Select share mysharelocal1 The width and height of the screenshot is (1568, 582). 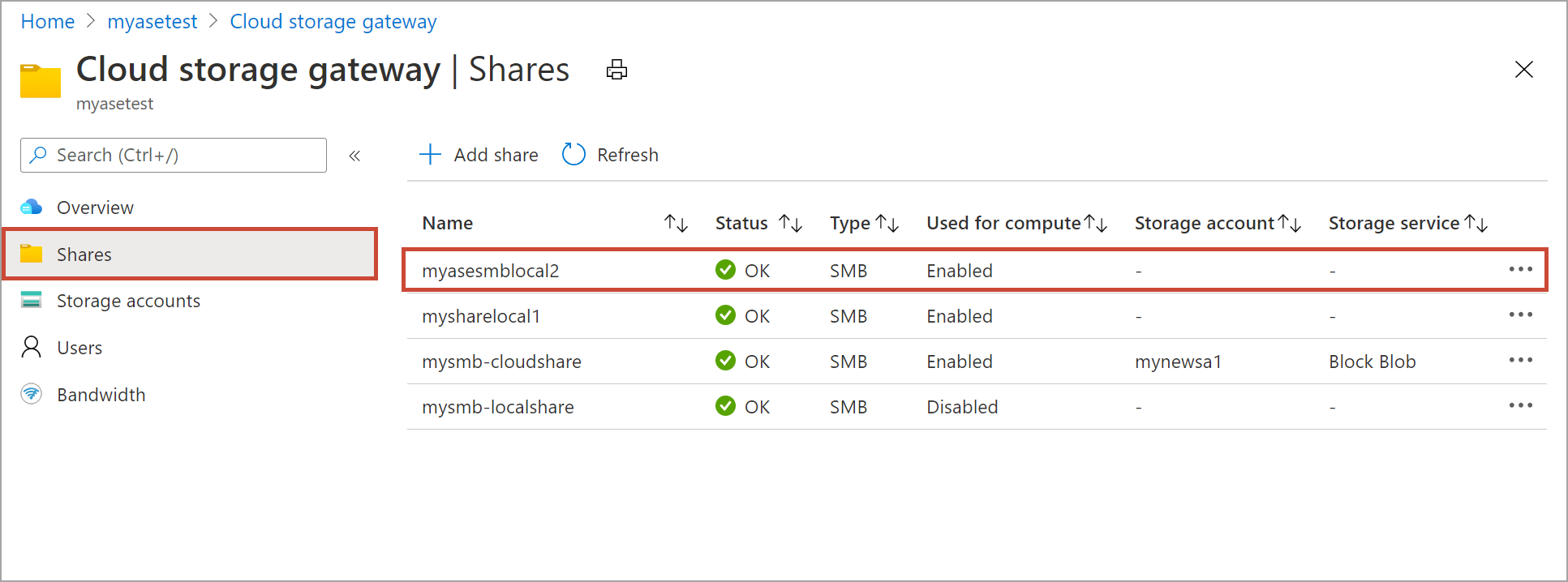coord(481,316)
